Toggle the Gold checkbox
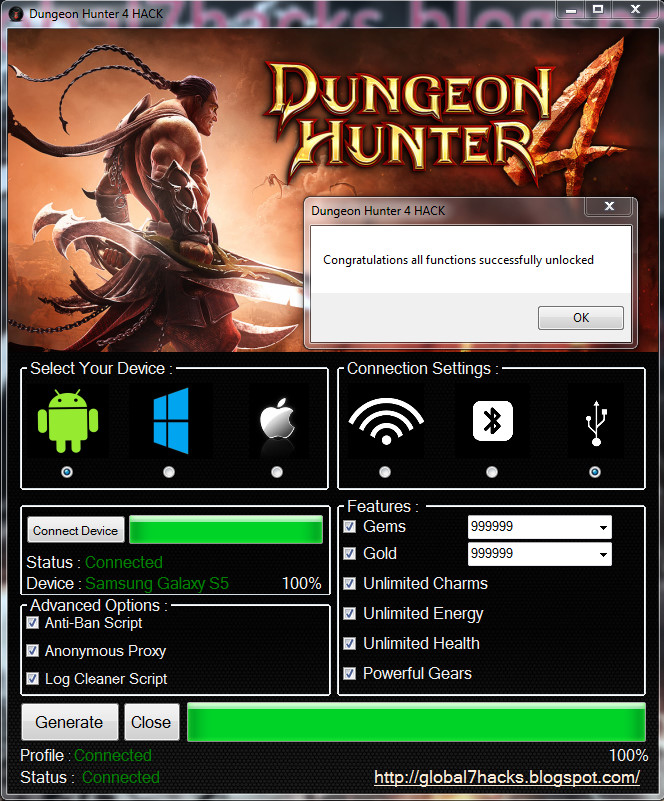Viewport: 664px width, 801px height. [x=350, y=554]
